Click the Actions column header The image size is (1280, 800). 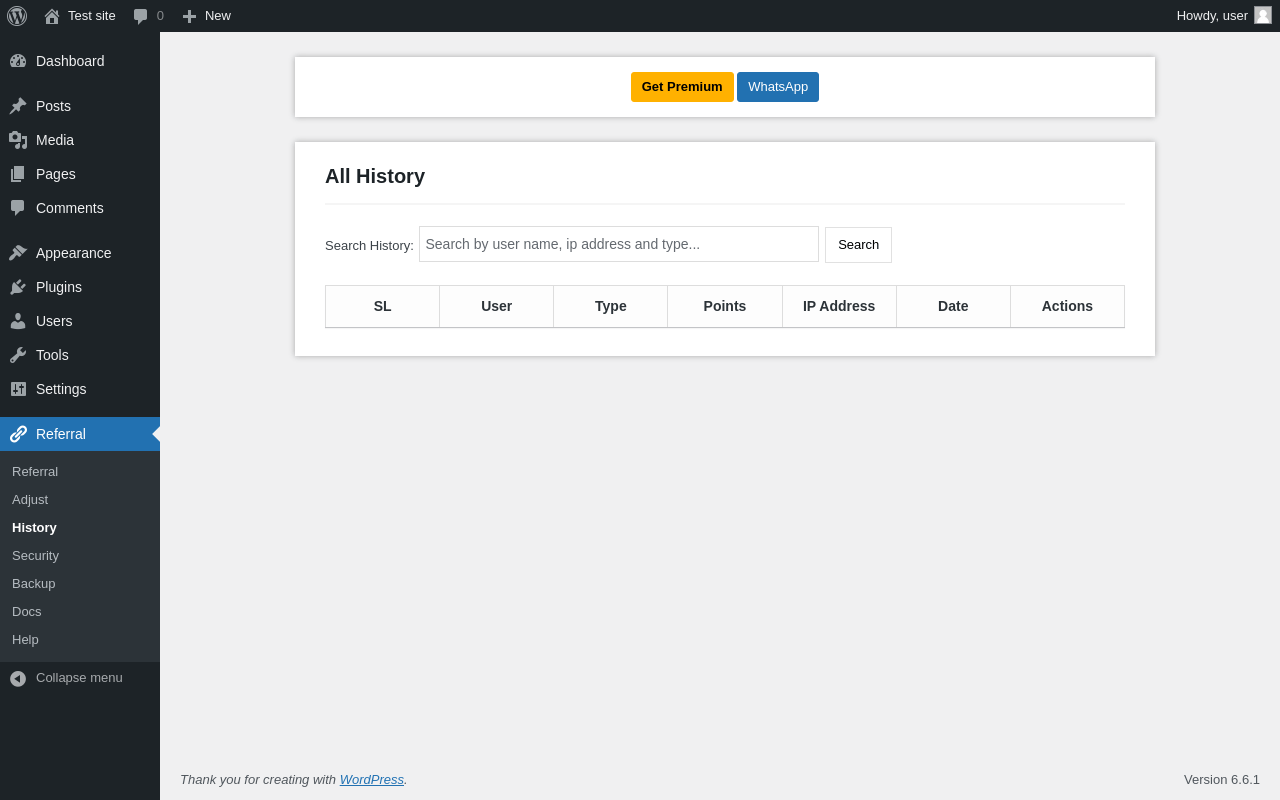1067,306
